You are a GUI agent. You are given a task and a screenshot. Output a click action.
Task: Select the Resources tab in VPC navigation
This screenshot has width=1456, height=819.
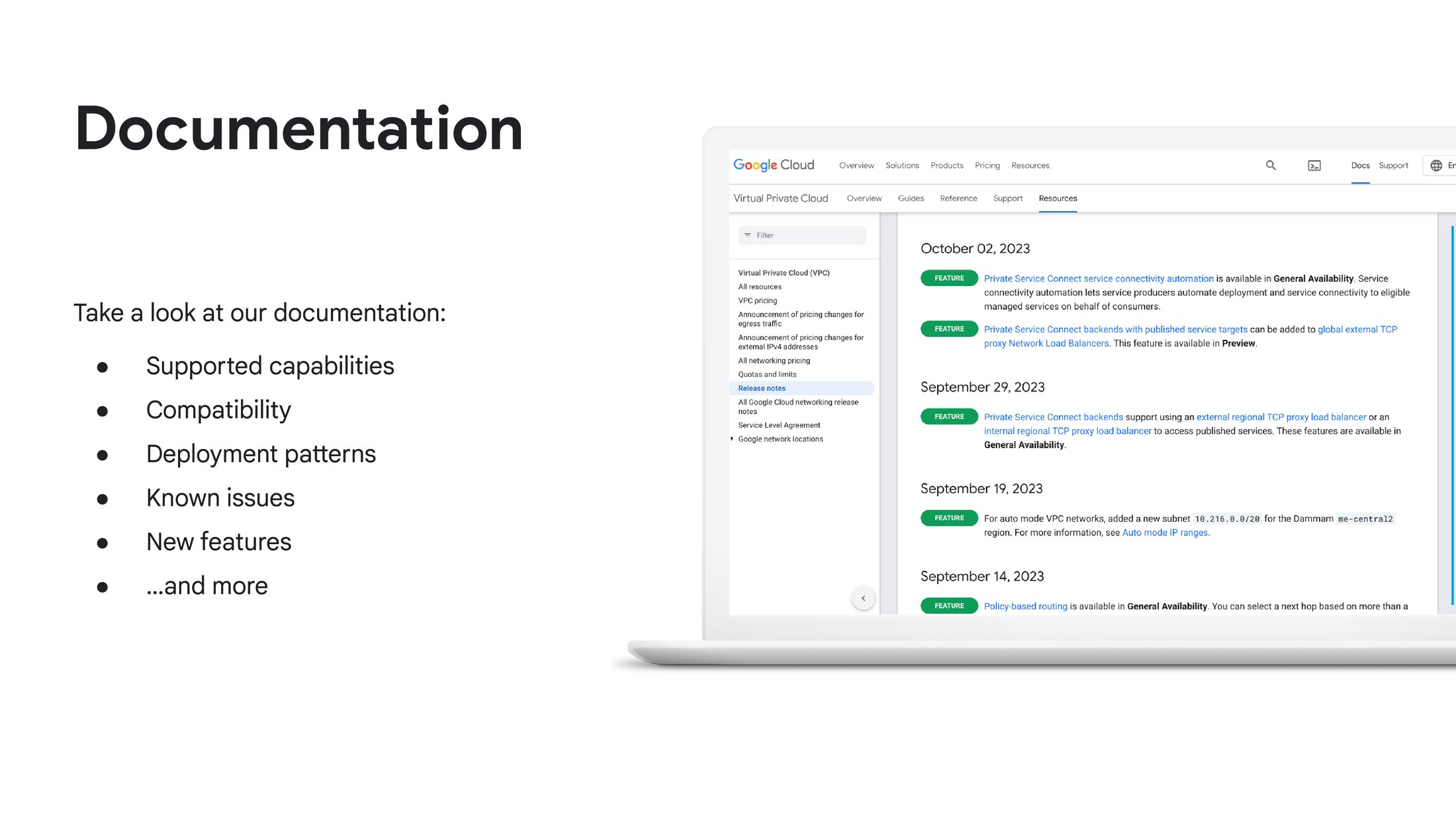pos(1057,197)
